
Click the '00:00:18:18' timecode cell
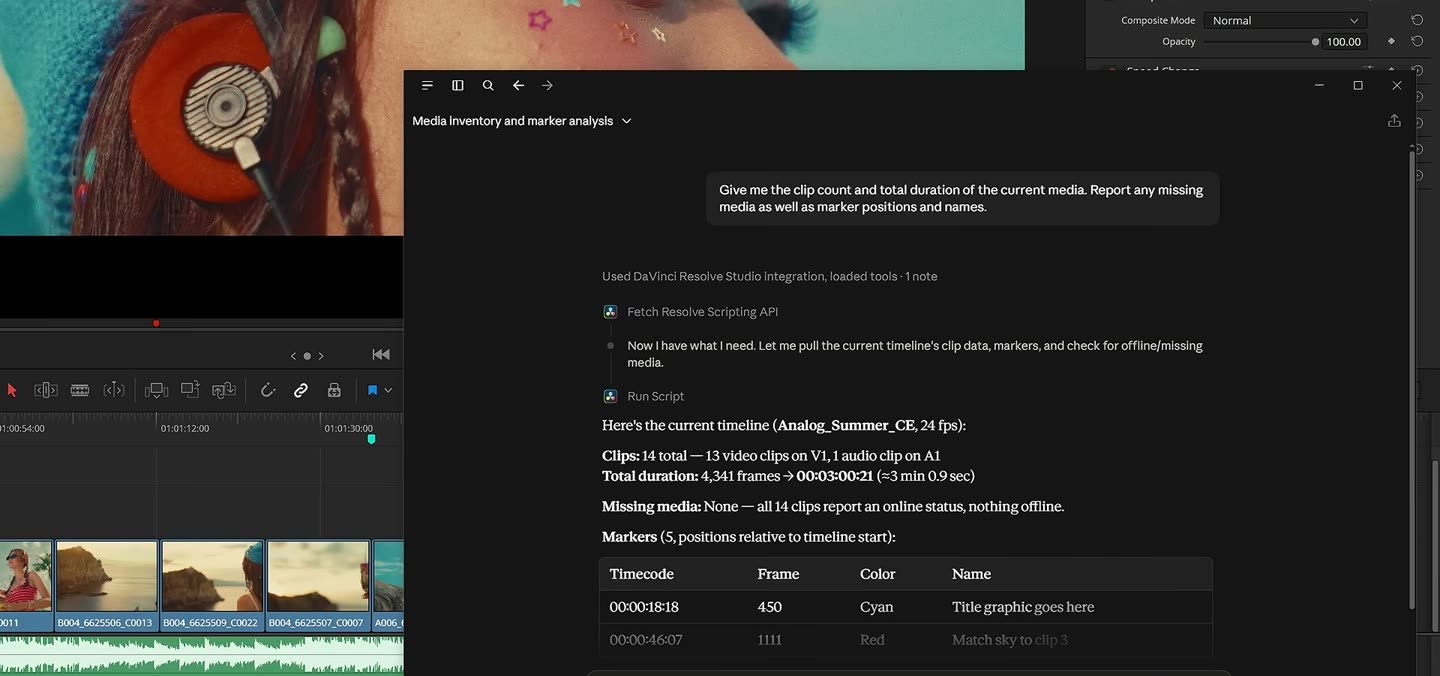coord(644,607)
